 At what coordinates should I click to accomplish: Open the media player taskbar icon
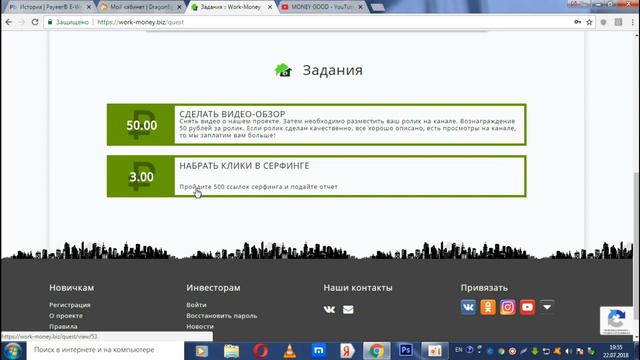coord(201,351)
